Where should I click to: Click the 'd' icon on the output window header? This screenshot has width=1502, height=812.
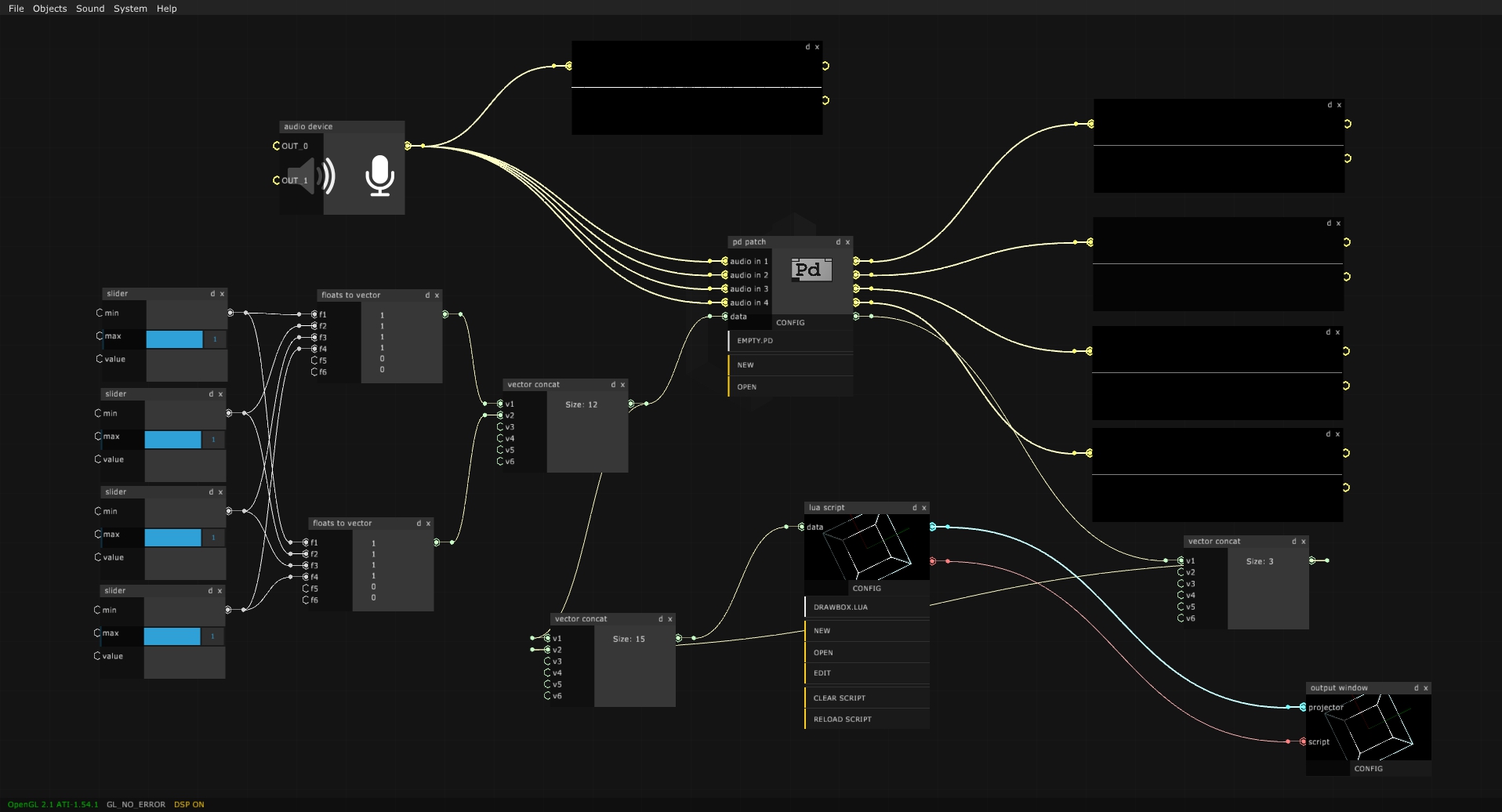[x=1416, y=687]
